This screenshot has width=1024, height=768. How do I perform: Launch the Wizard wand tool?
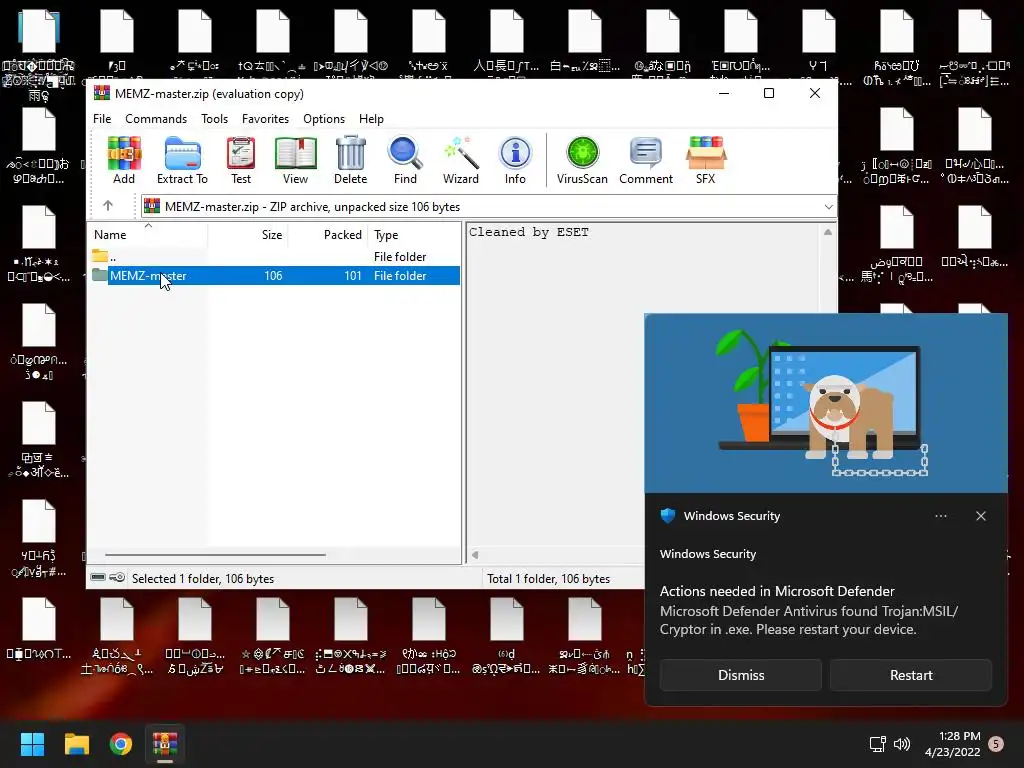(460, 160)
